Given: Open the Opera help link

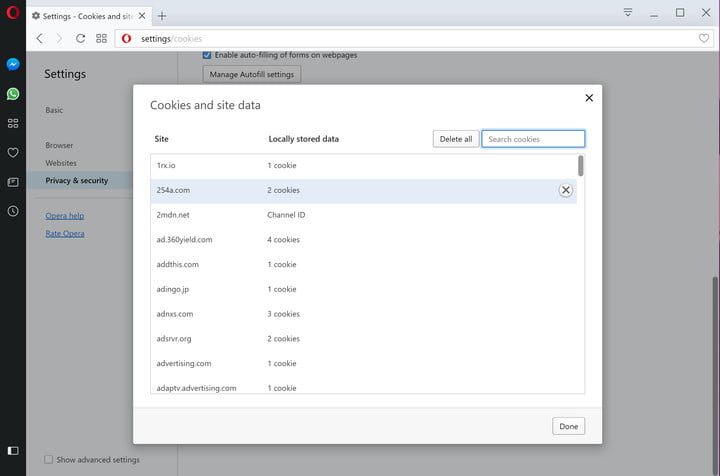Looking at the screenshot, I should click(x=64, y=215).
